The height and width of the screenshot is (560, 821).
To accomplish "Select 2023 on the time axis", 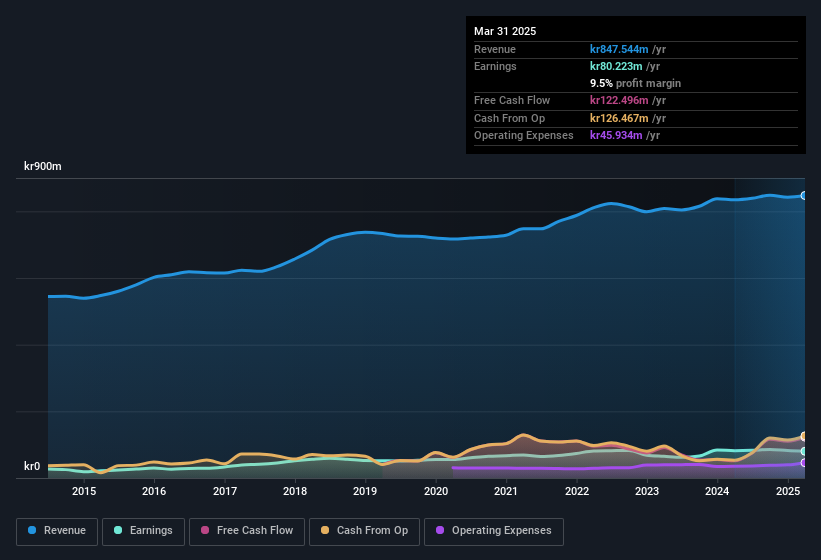I will [x=647, y=491].
